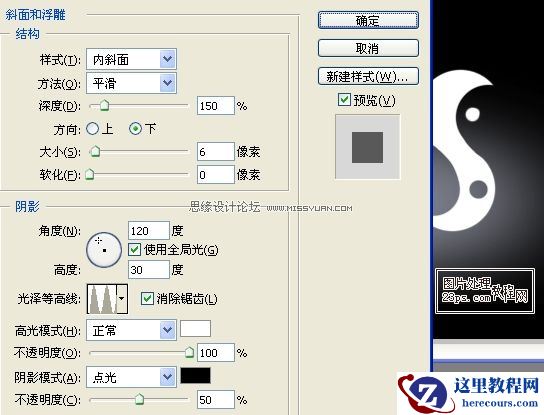Viewport: 544px width, 415px height.
Task: Toggle the 预览(V) checkbox
Action: 344,100
